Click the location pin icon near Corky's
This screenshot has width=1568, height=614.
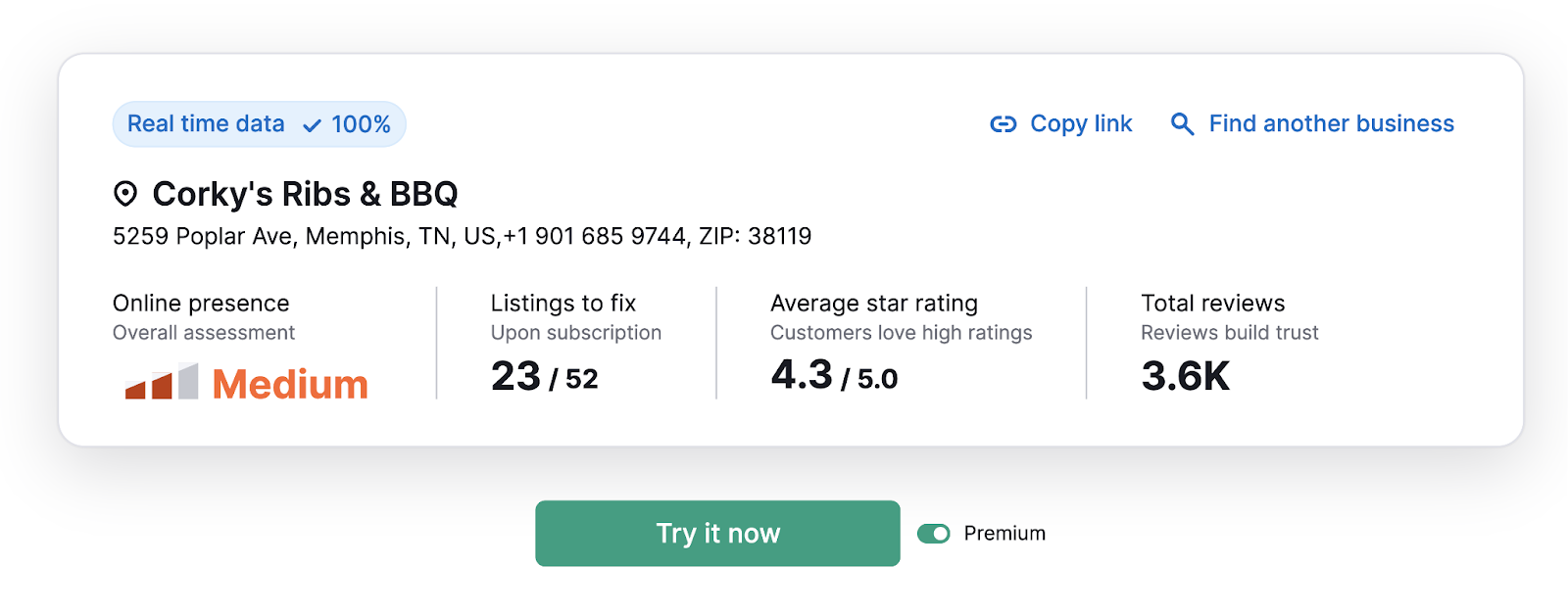click(125, 194)
